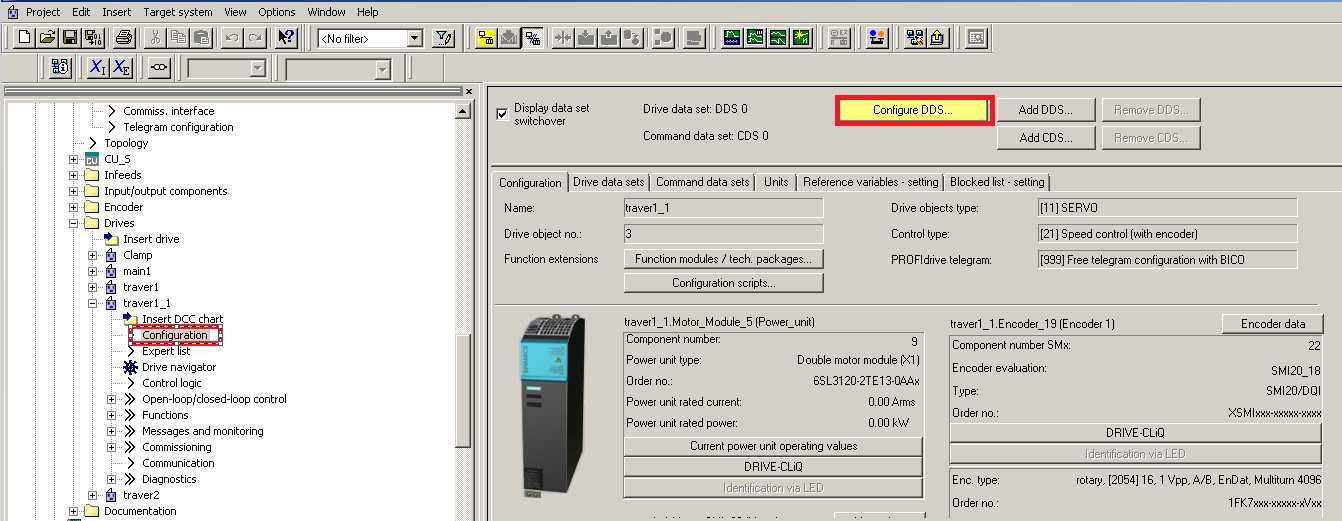The height and width of the screenshot is (521, 1342).
Task: Click the third green oscilloscope-style icon
Action: coord(777,38)
